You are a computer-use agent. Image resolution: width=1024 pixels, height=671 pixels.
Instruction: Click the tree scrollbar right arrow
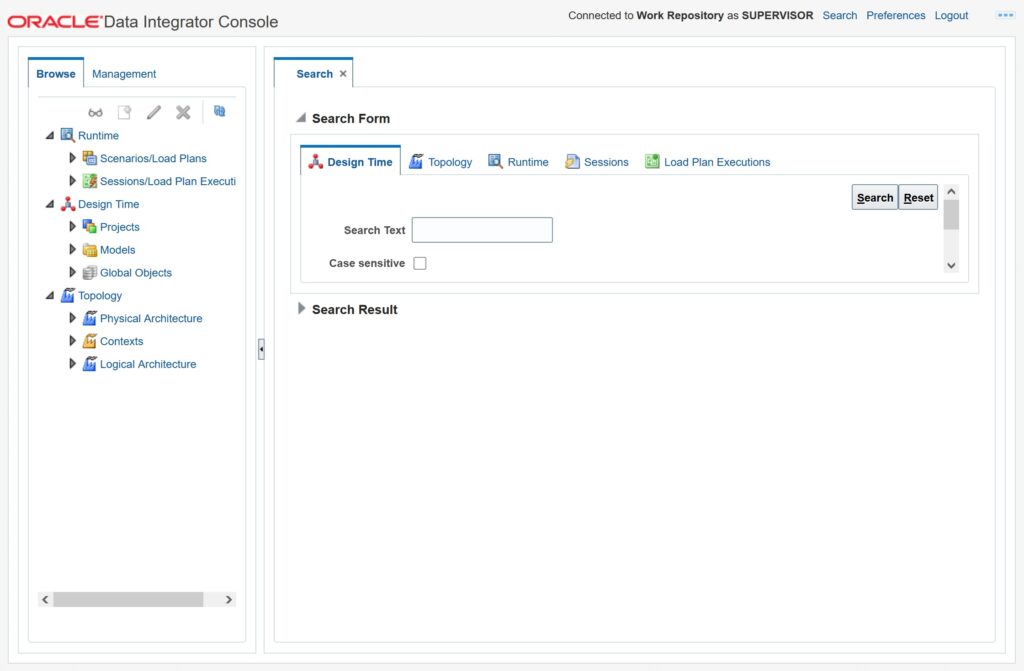pyautogui.click(x=229, y=599)
